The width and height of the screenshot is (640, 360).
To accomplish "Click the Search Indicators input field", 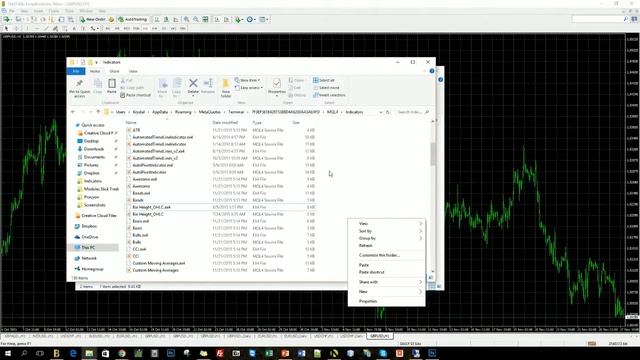I will [413, 112].
